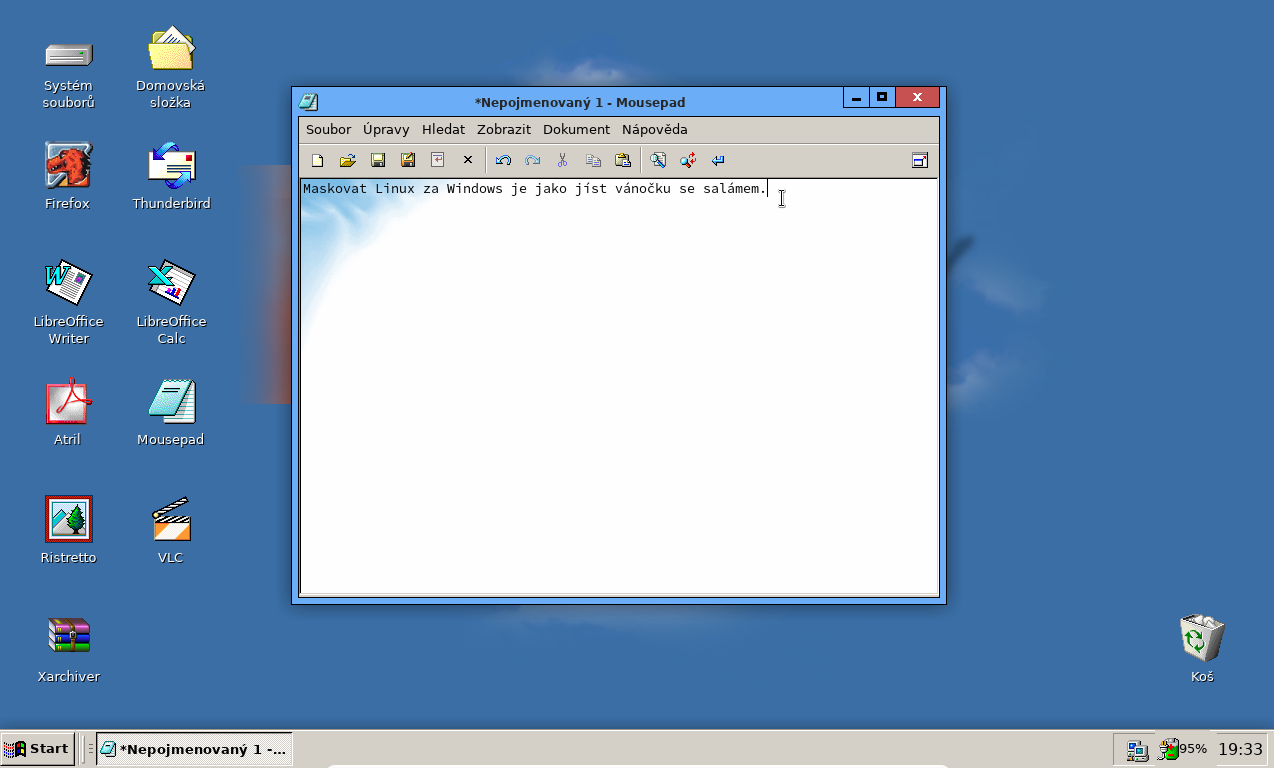Image resolution: width=1274 pixels, height=768 pixels.
Task: Select the Koš trash icon
Action: pyautogui.click(x=1202, y=649)
